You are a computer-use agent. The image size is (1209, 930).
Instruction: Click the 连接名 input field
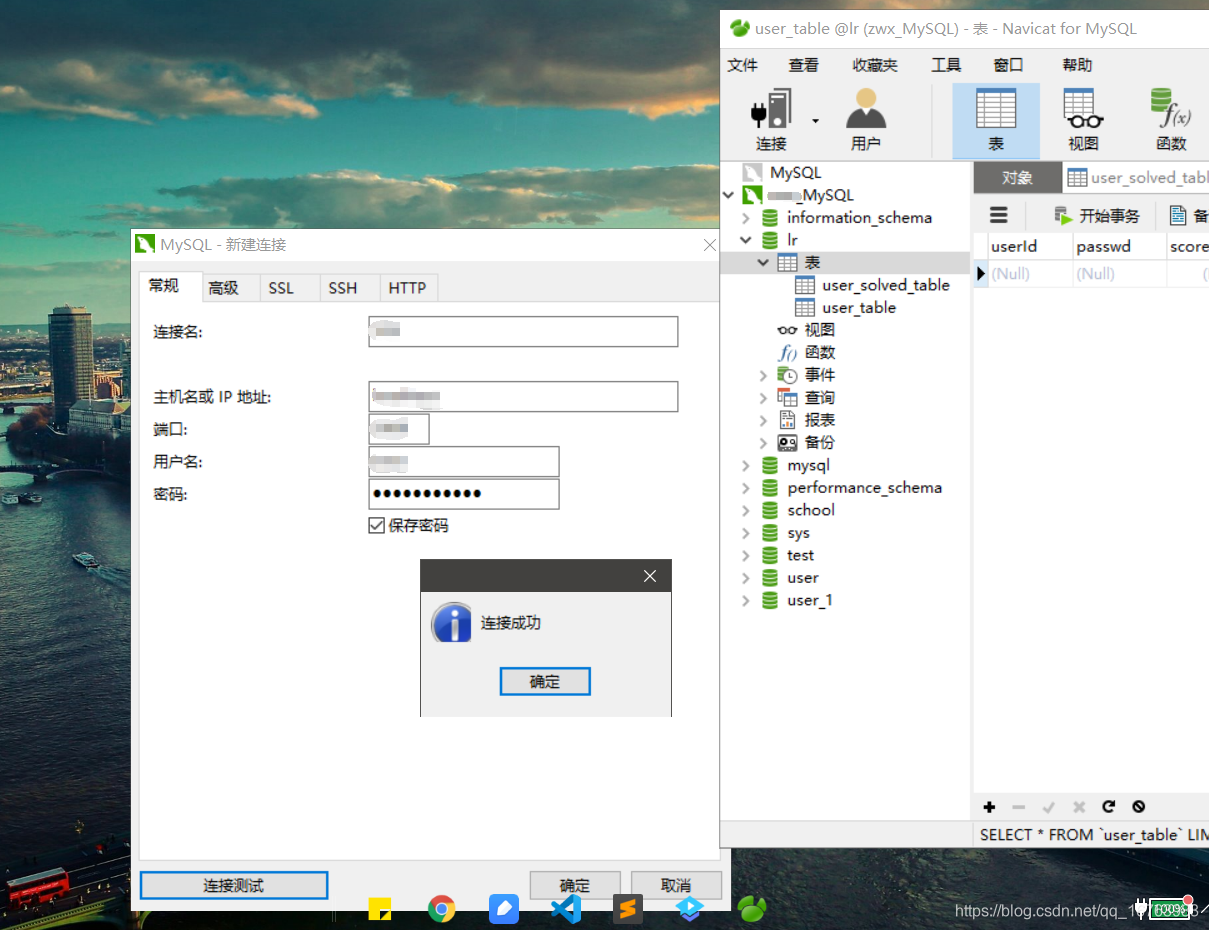(x=523, y=331)
